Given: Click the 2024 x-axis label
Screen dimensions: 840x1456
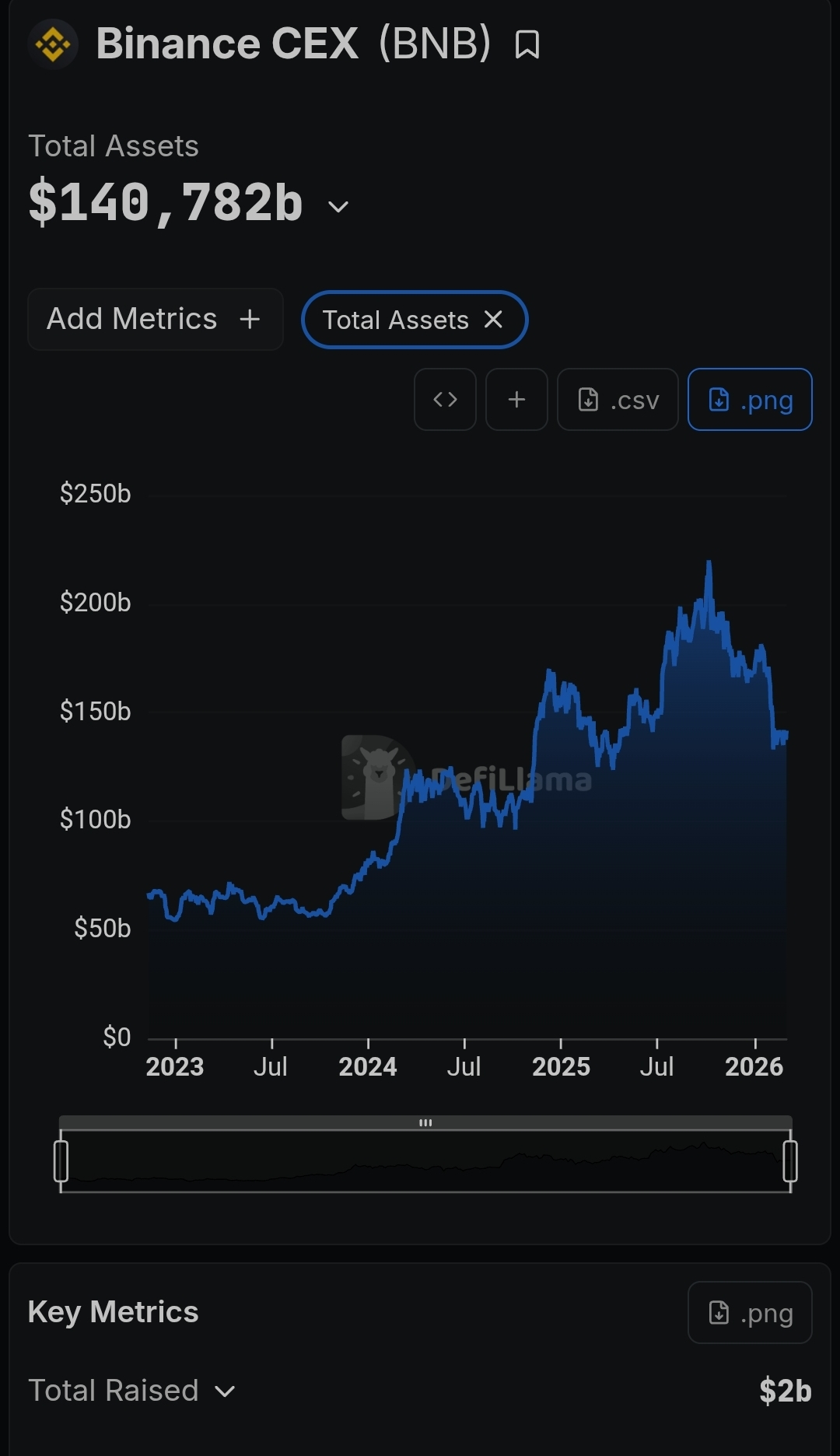Looking at the screenshot, I should point(367,1066).
